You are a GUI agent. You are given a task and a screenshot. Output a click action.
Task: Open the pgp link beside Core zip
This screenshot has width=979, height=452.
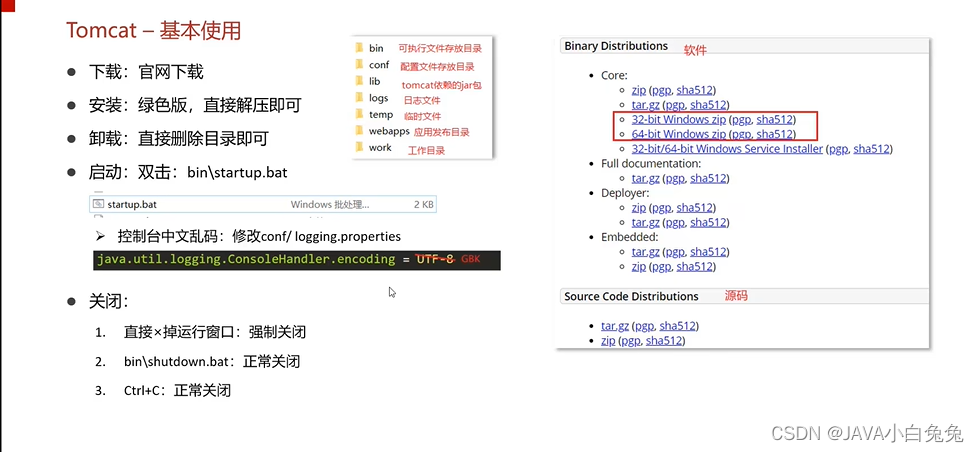(661, 91)
